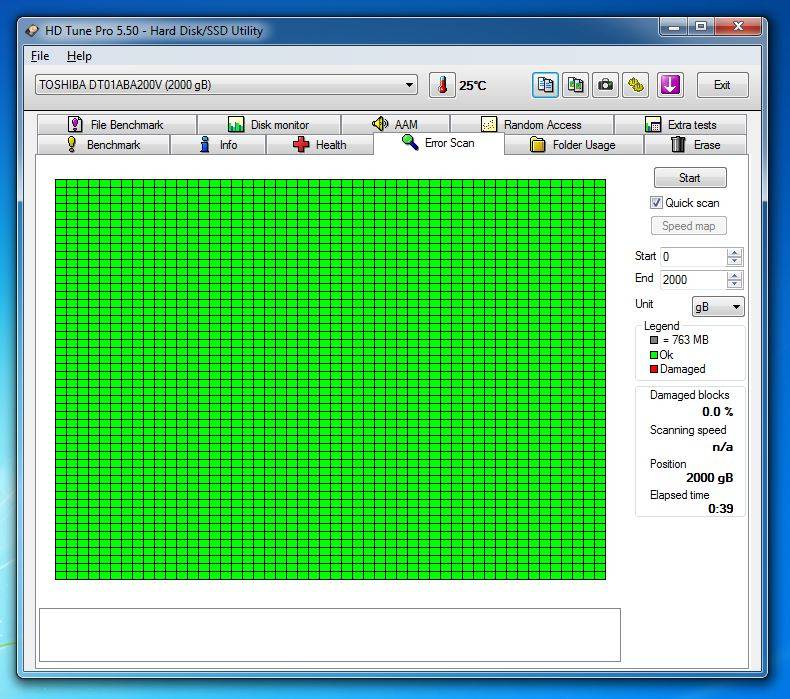Viewport: 790px width, 699px height.
Task: Click the green Ok legend swatch
Action: pyautogui.click(x=654, y=355)
